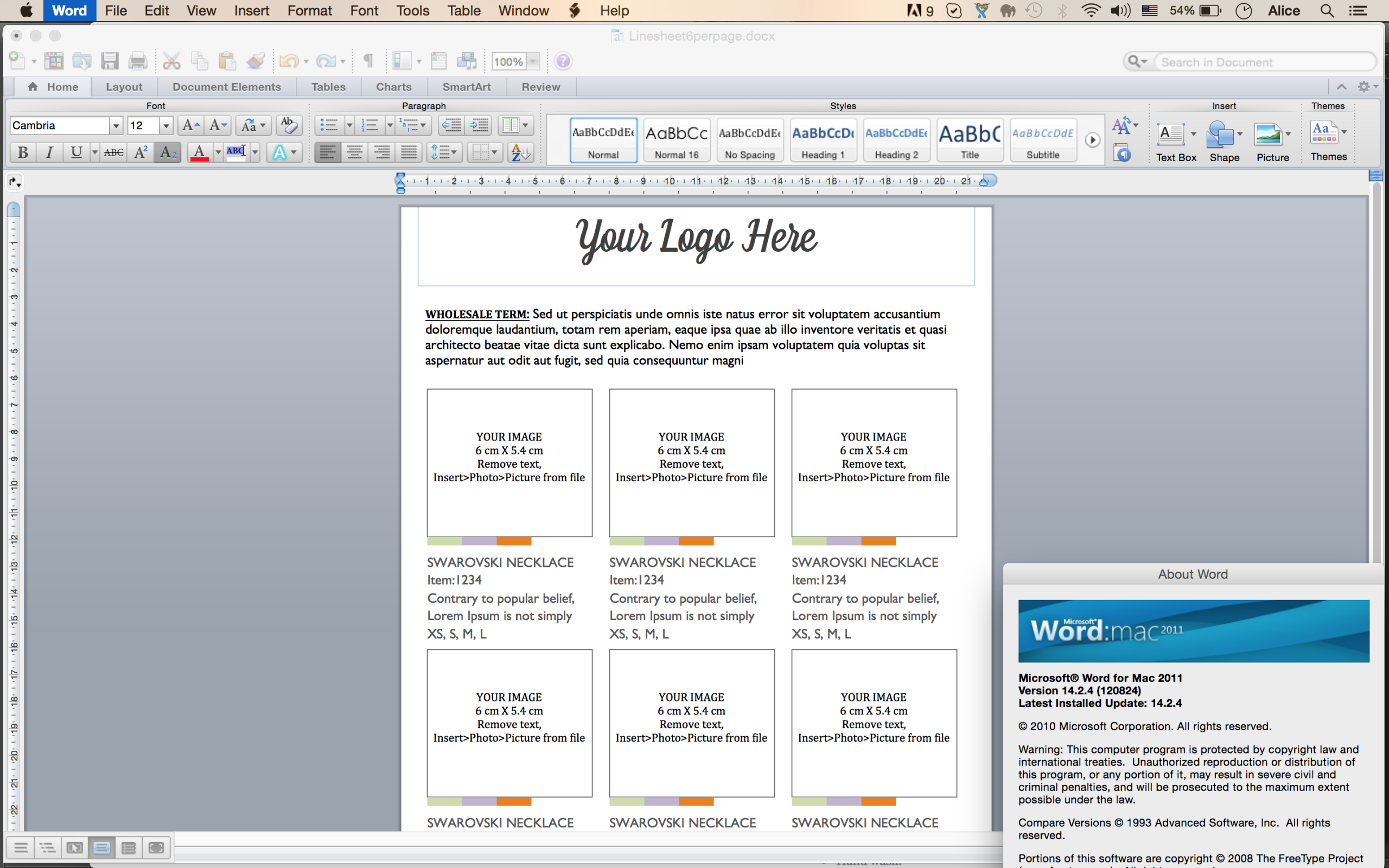This screenshot has width=1389, height=868.
Task: Click the Increase indent icon
Action: point(479,125)
